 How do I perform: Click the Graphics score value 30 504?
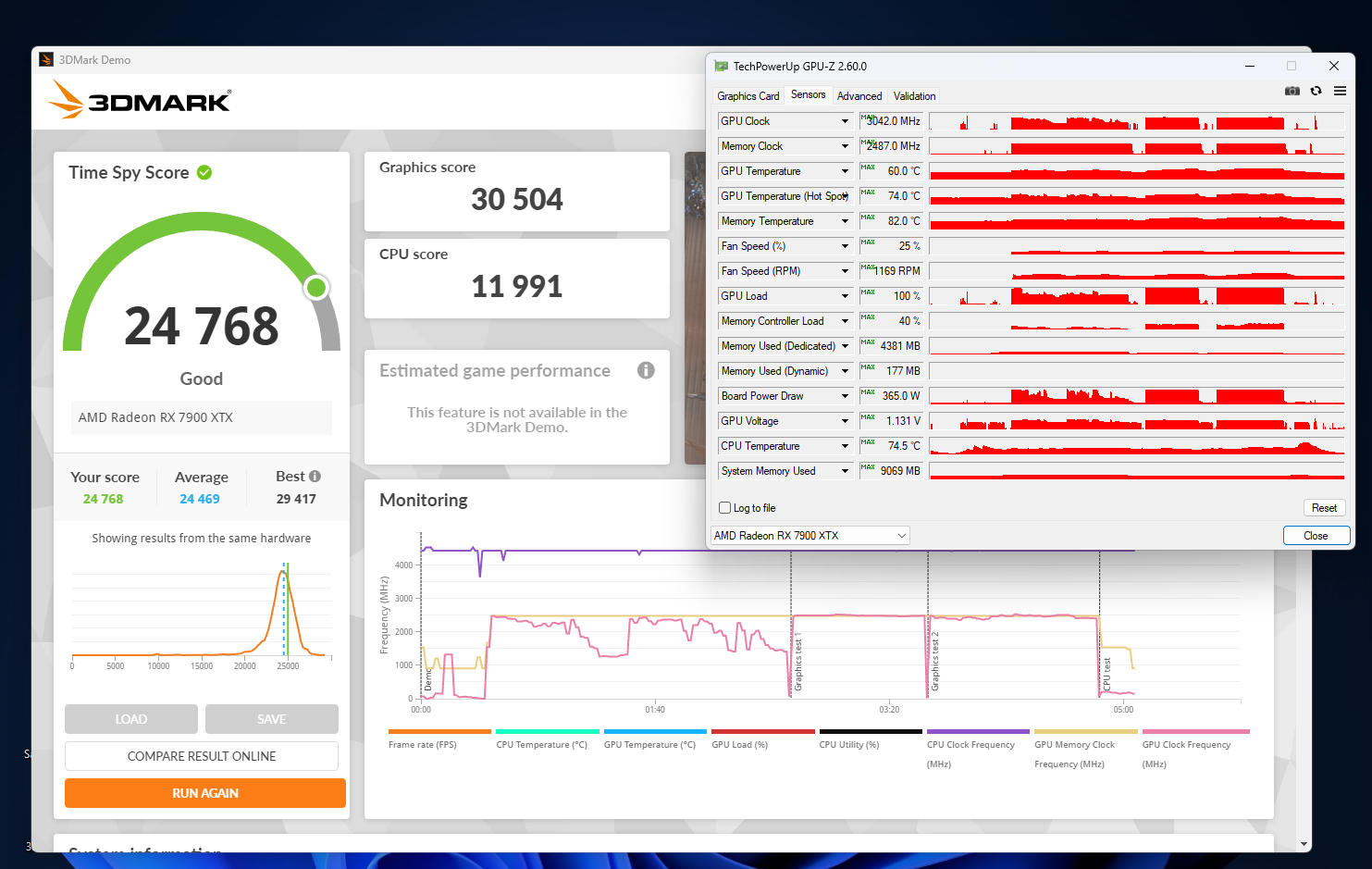pos(517,199)
